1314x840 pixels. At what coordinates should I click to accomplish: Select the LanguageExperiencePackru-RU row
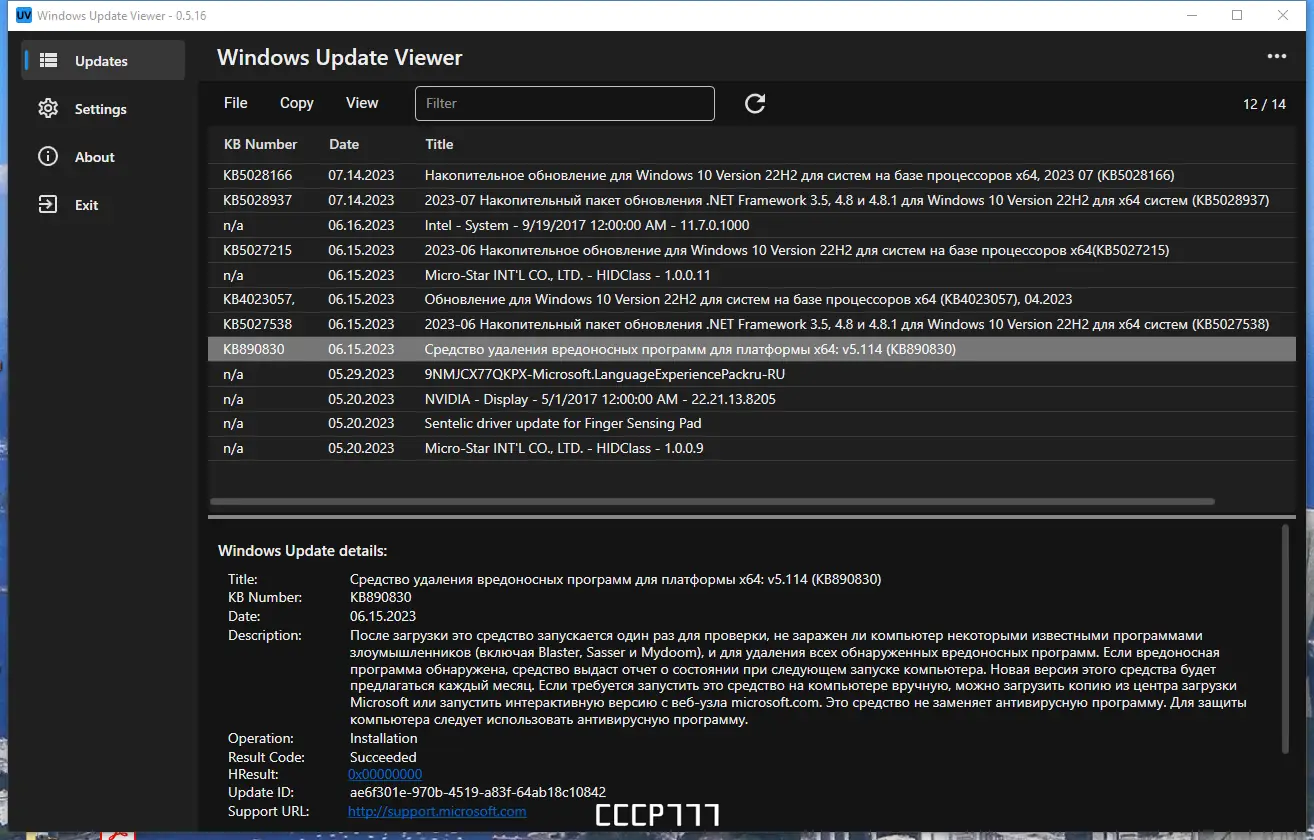pos(752,374)
